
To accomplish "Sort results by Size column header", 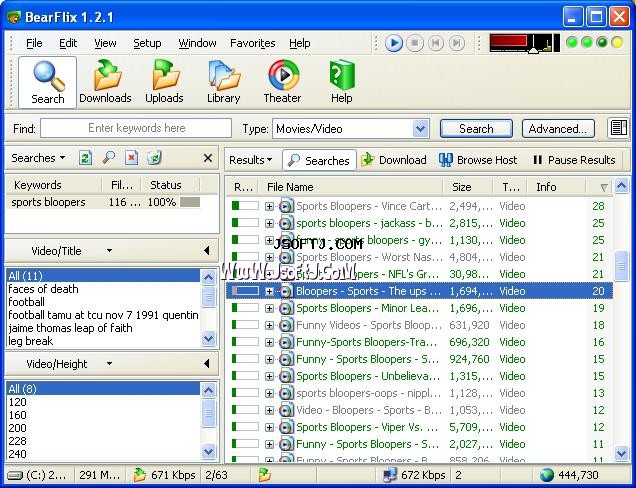I will [x=468, y=187].
